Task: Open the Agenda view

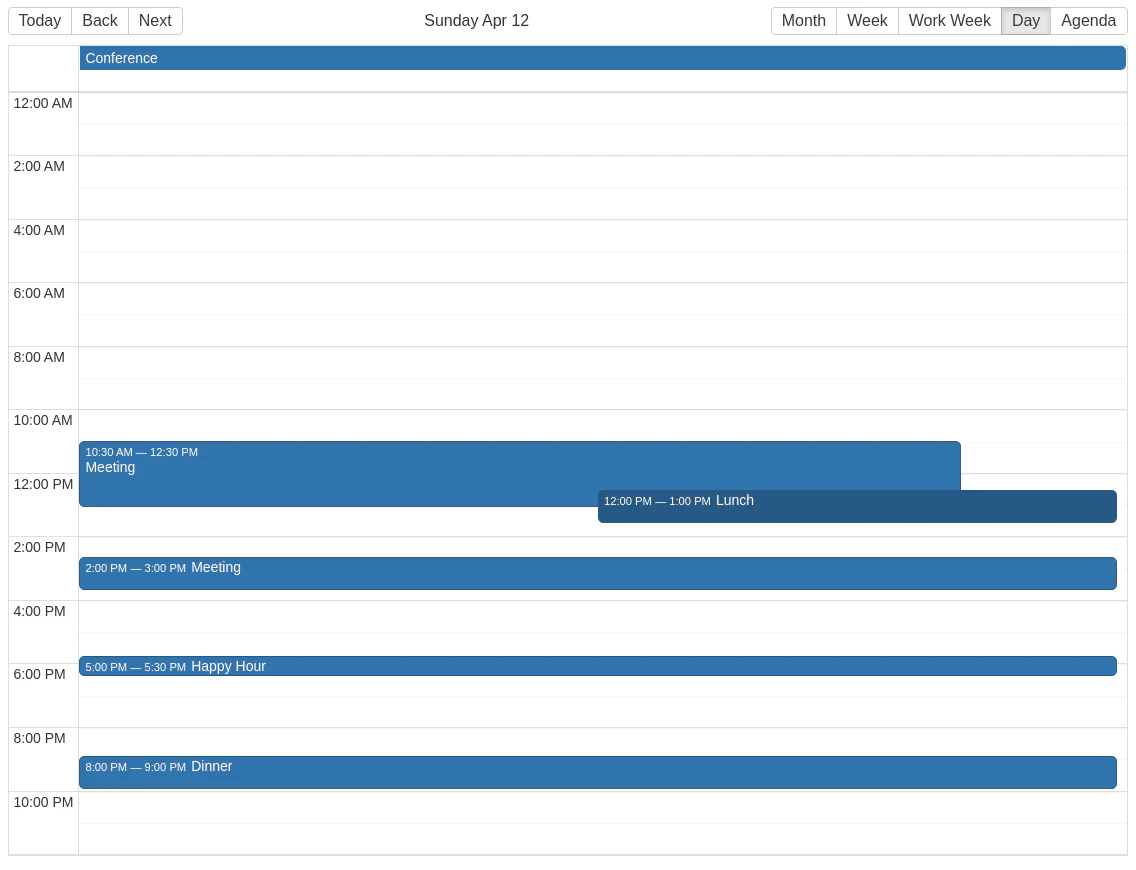Action: pos(1088,20)
